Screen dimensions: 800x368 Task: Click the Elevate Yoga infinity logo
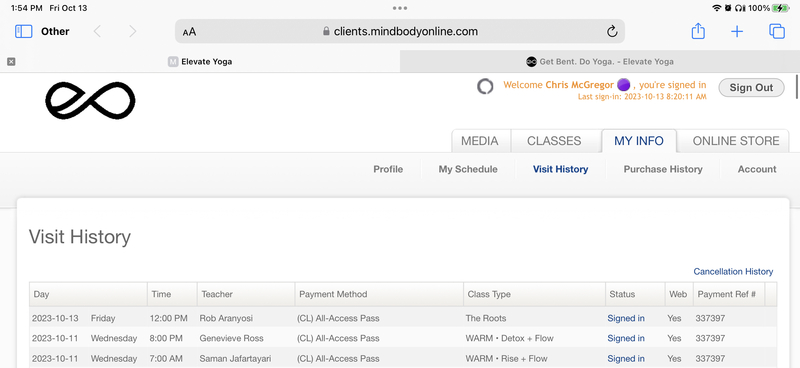point(90,101)
